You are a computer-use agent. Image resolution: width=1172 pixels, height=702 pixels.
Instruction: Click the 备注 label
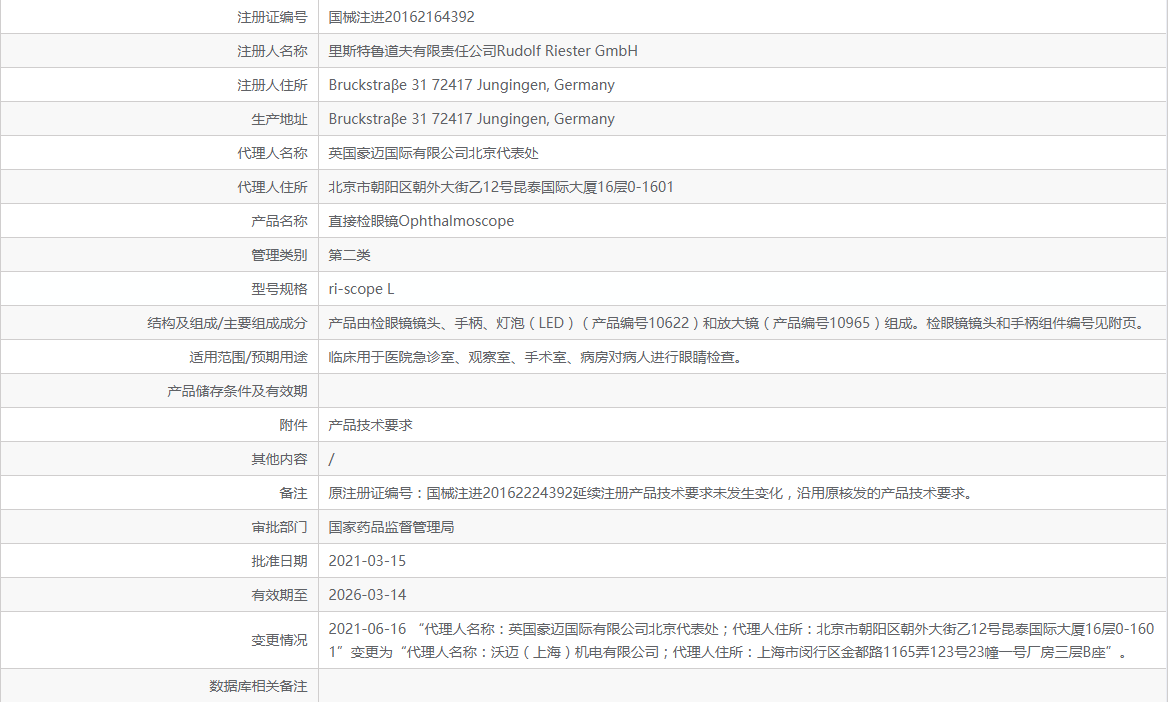coord(293,493)
